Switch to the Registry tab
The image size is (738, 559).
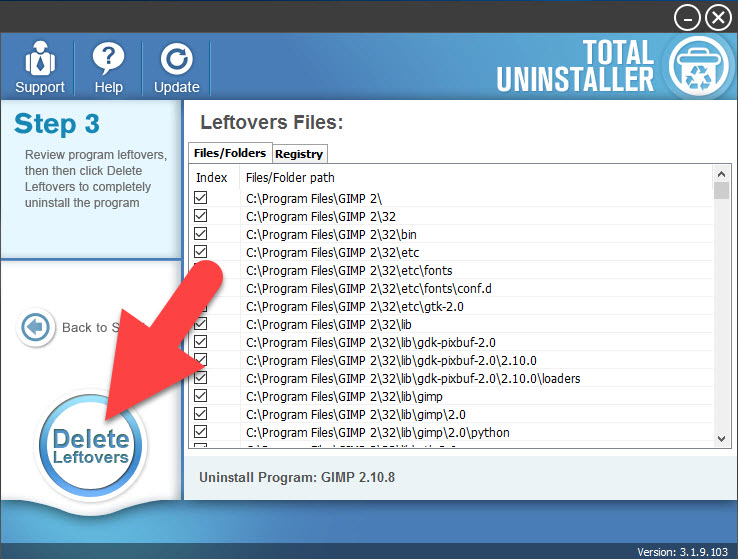pyautogui.click(x=299, y=154)
